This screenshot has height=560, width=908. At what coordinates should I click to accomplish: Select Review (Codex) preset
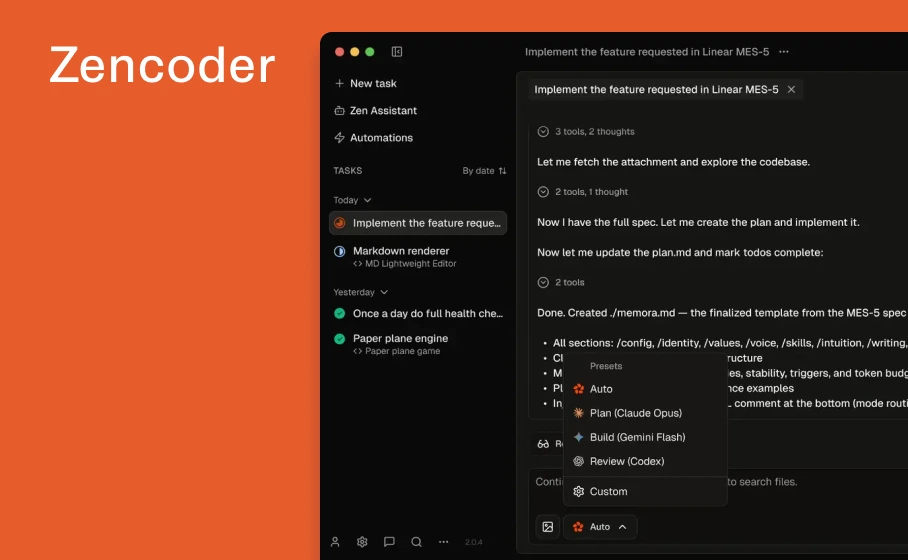tap(645, 462)
